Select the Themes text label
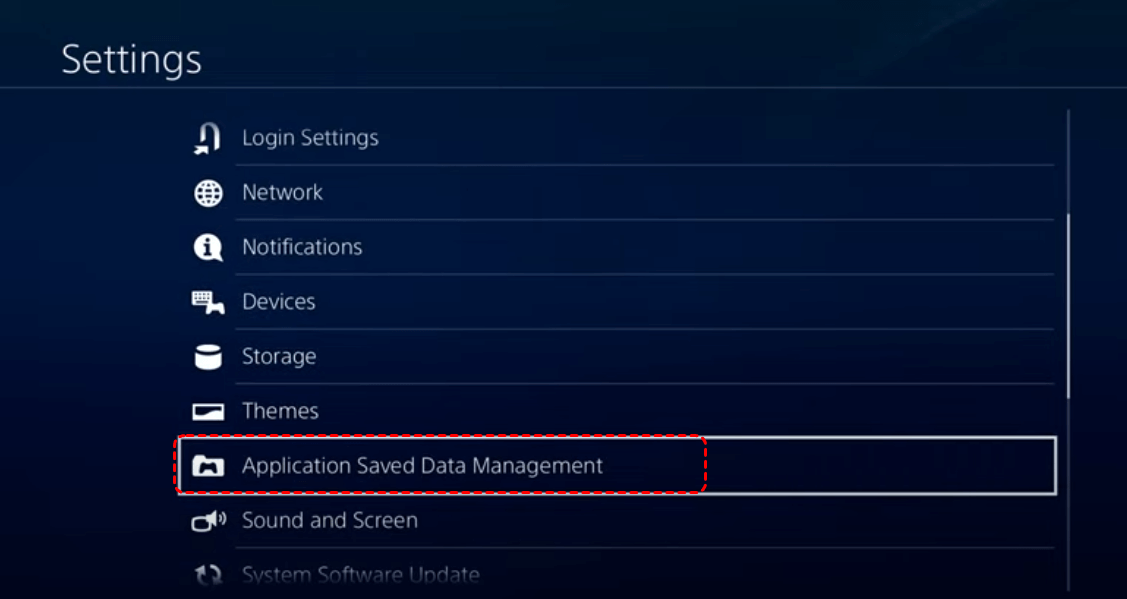 click(x=280, y=411)
